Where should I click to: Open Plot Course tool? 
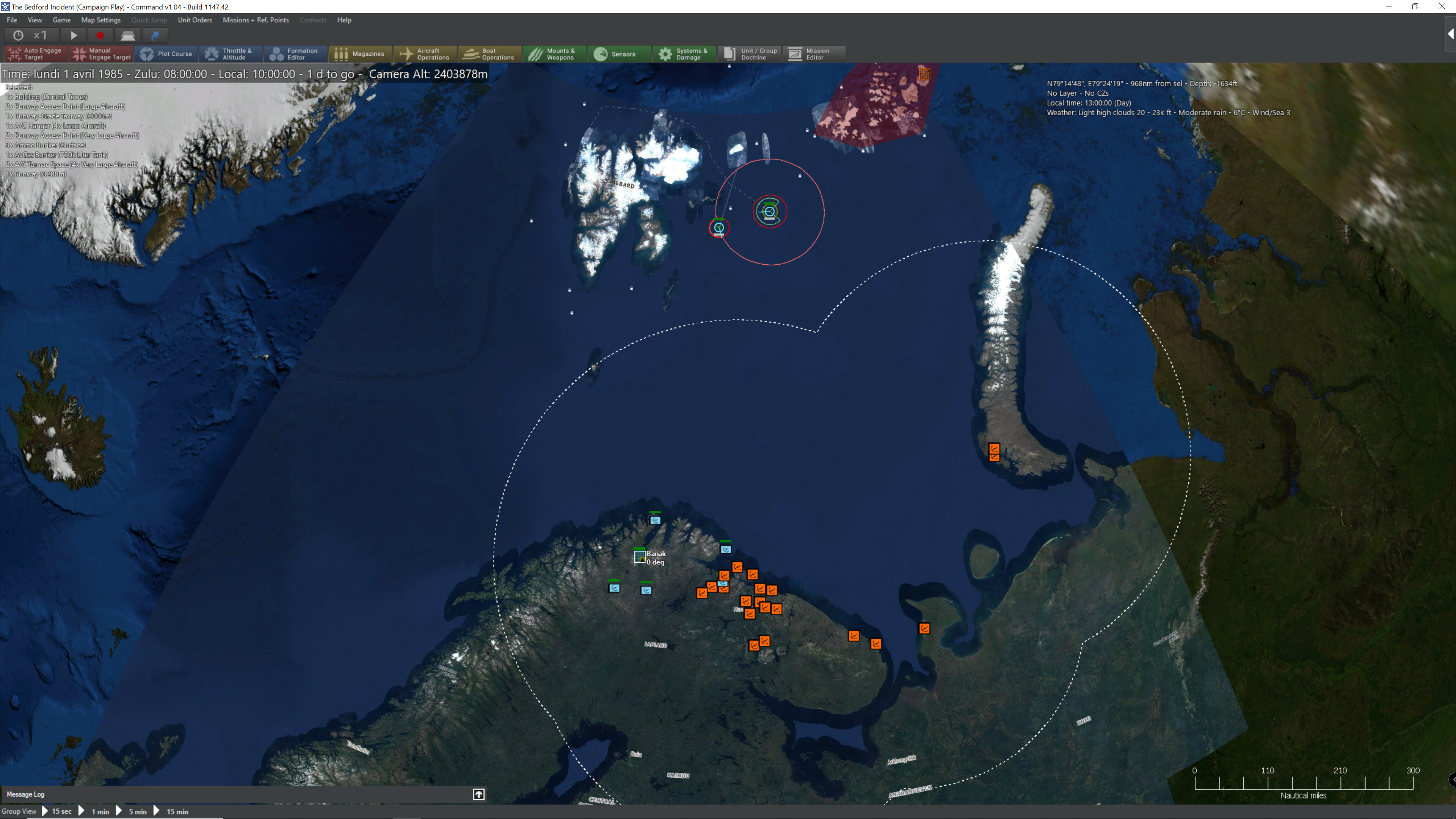[166, 54]
